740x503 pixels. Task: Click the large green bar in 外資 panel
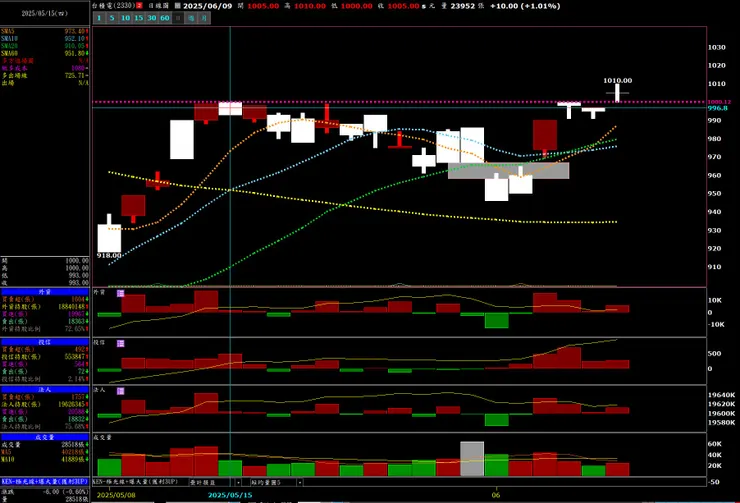click(x=496, y=320)
